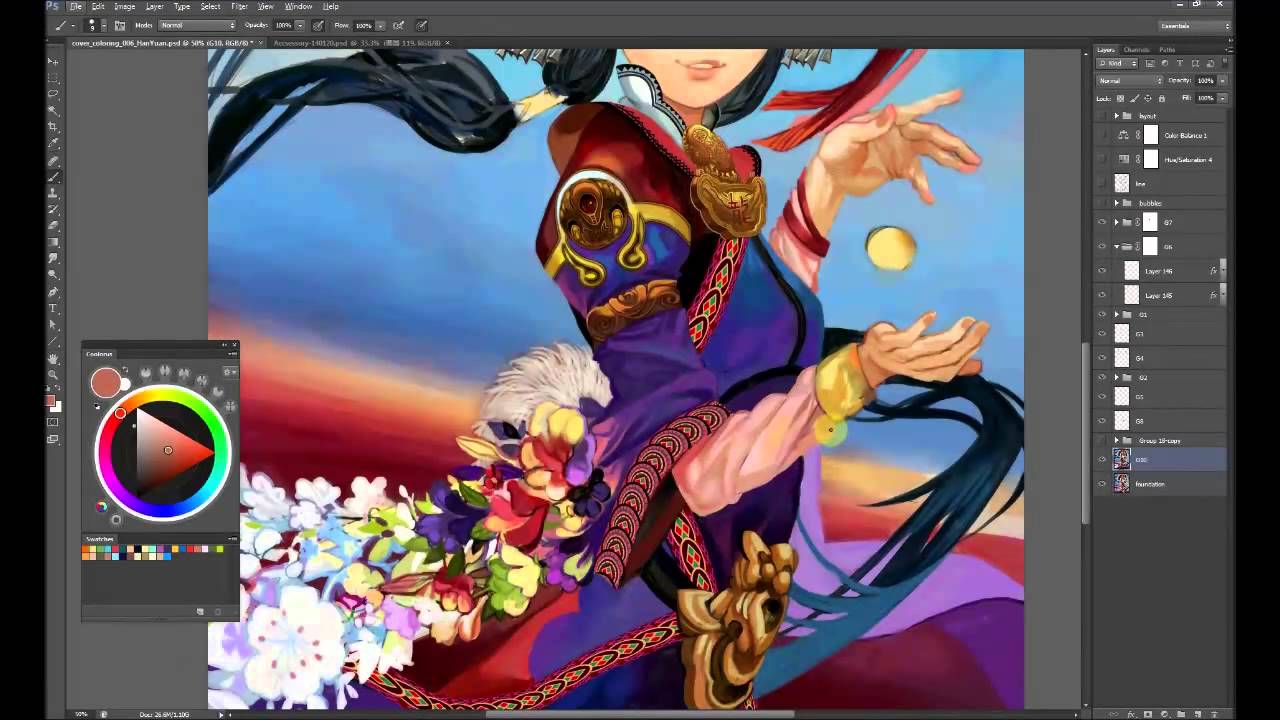Collapse the G6 group
Viewport: 1280px width, 720px height.
pos(1116,246)
